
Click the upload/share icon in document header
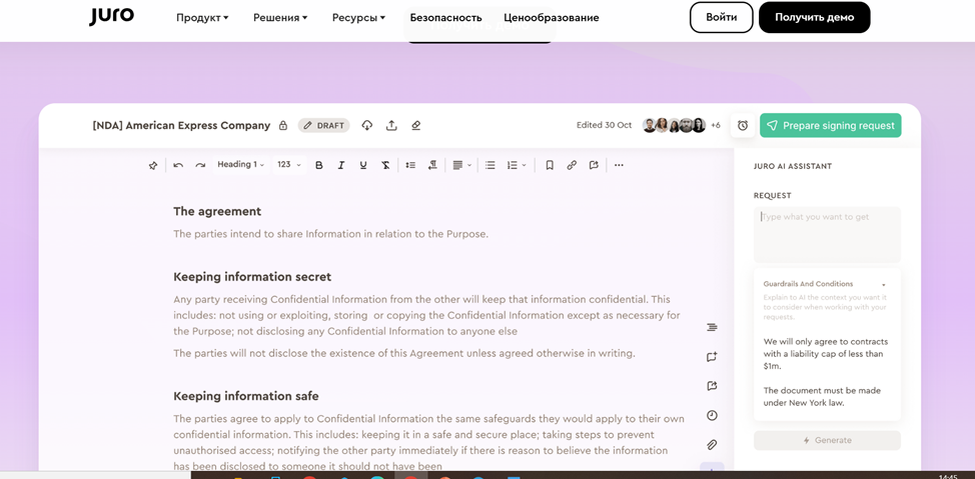(391, 126)
